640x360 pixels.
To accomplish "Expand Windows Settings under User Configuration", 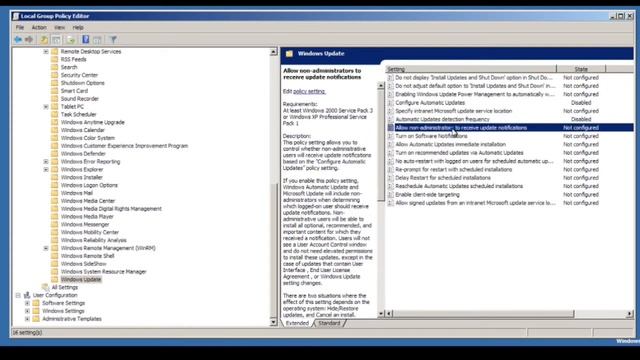I will pyautogui.click(x=27, y=311).
